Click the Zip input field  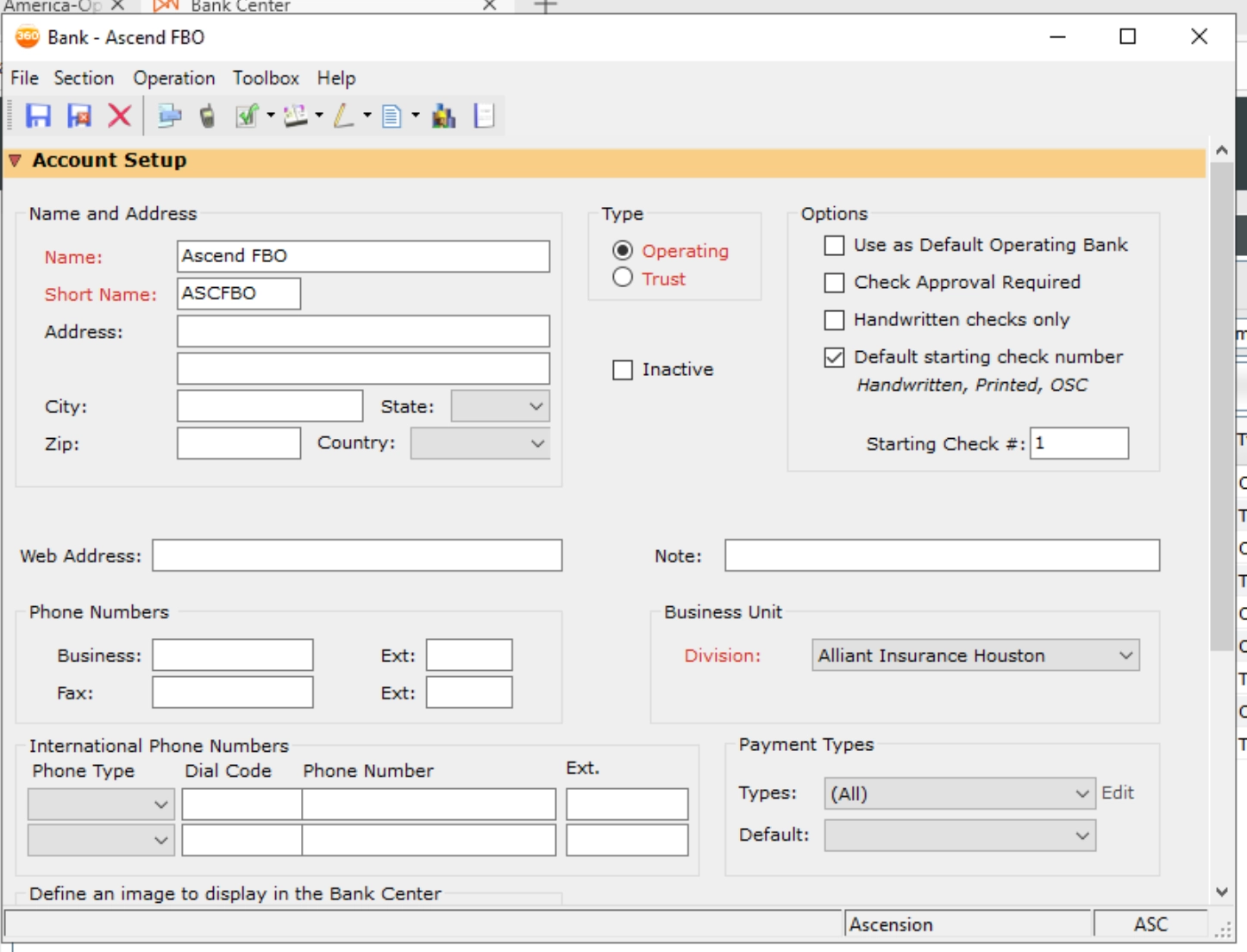click(239, 443)
